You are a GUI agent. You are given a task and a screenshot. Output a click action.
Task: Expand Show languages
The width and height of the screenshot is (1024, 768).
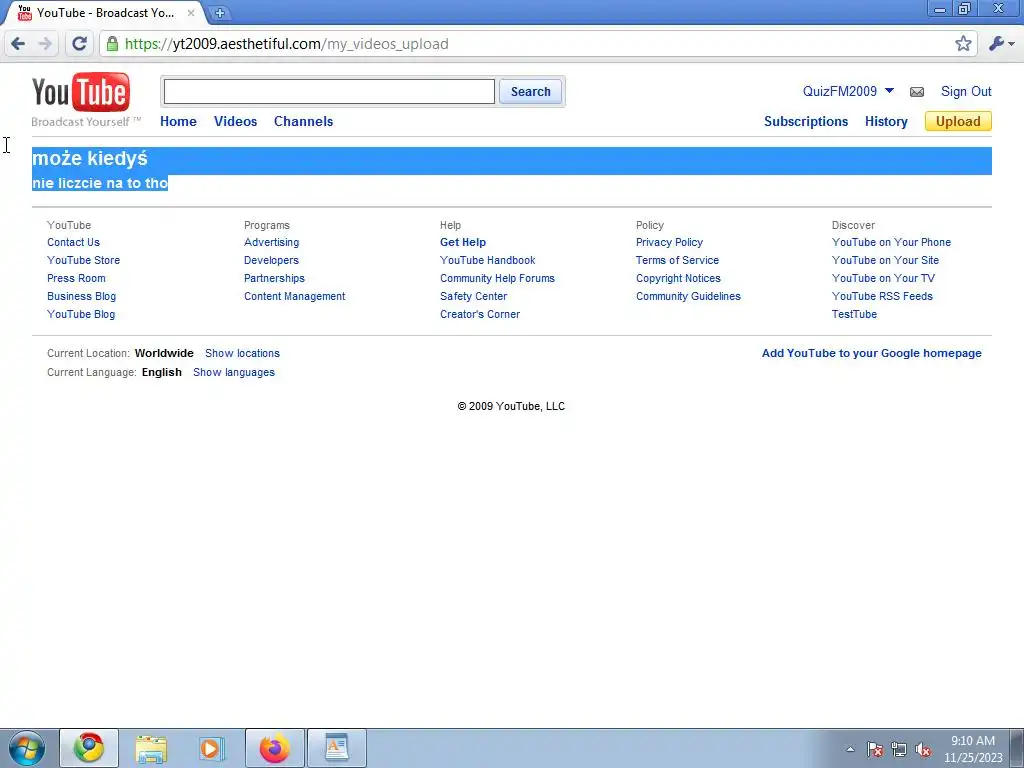coord(234,372)
